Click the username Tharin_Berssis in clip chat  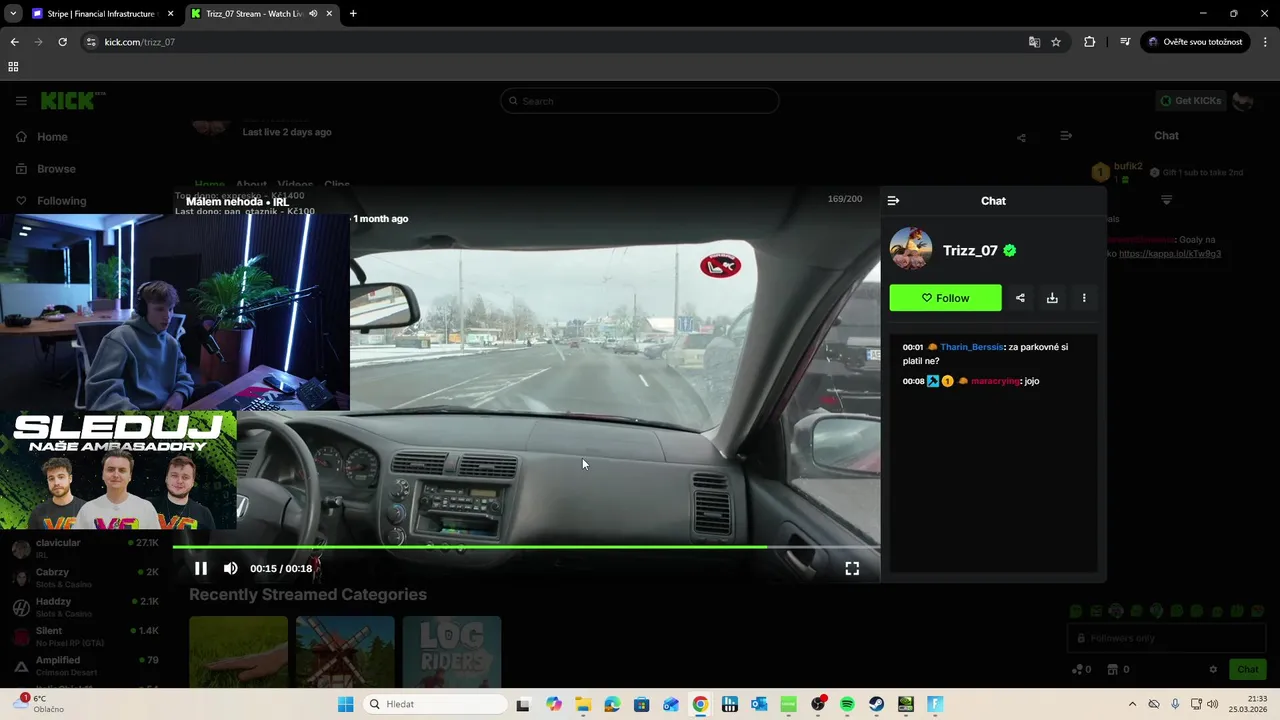(971, 347)
